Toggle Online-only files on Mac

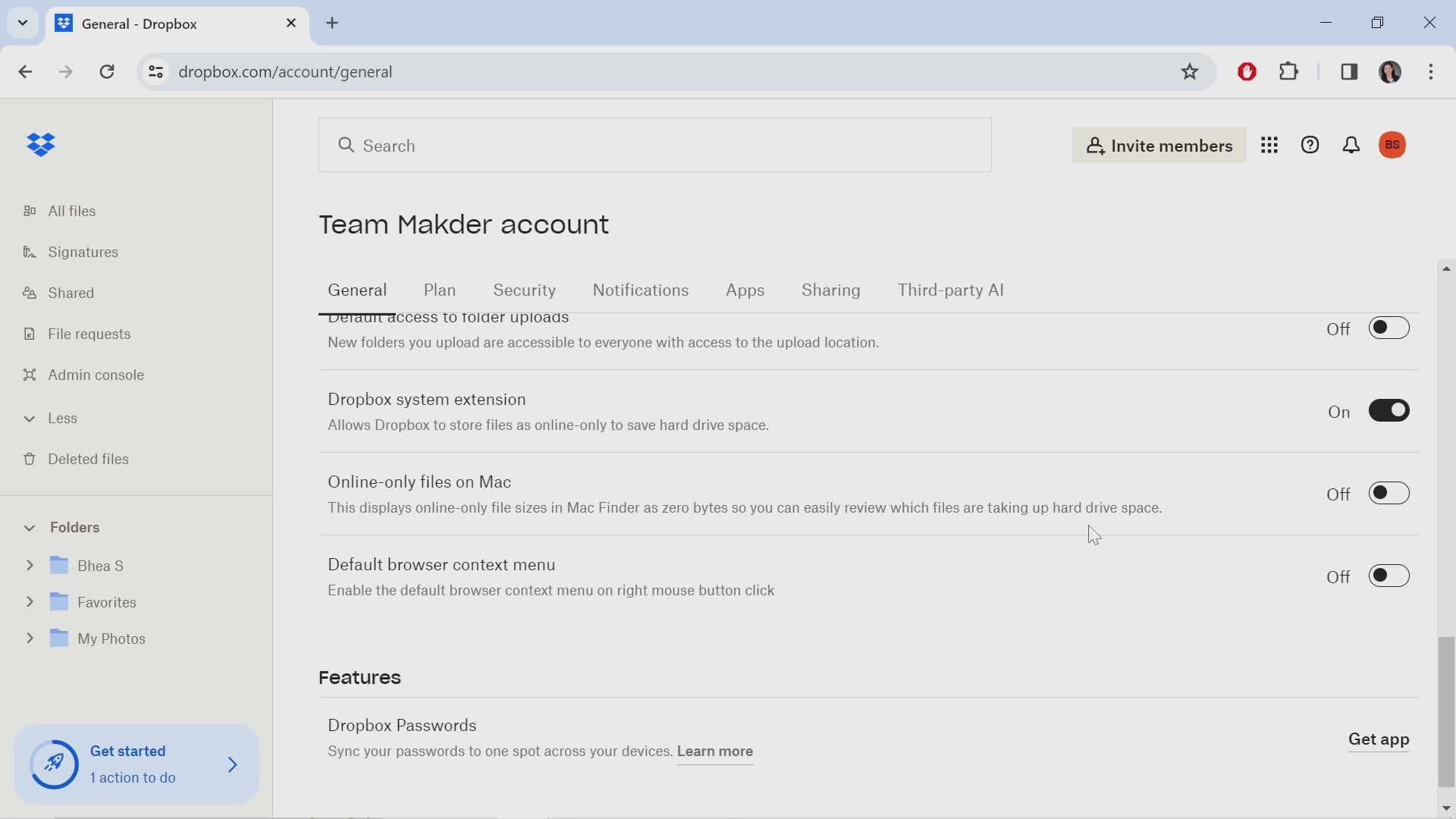click(1389, 493)
